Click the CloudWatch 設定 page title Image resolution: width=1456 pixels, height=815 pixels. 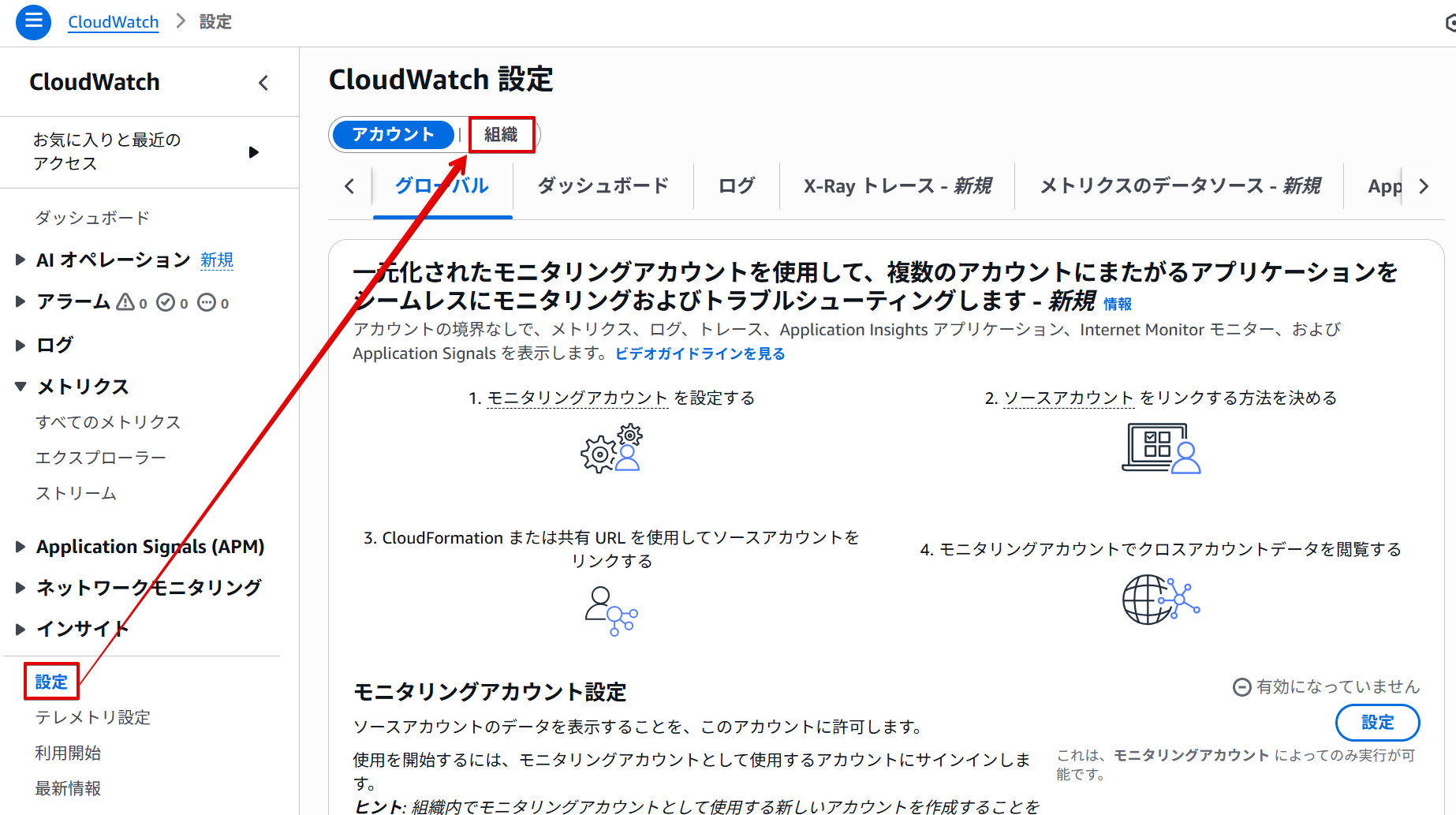pyautogui.click(x=441, y=80)
